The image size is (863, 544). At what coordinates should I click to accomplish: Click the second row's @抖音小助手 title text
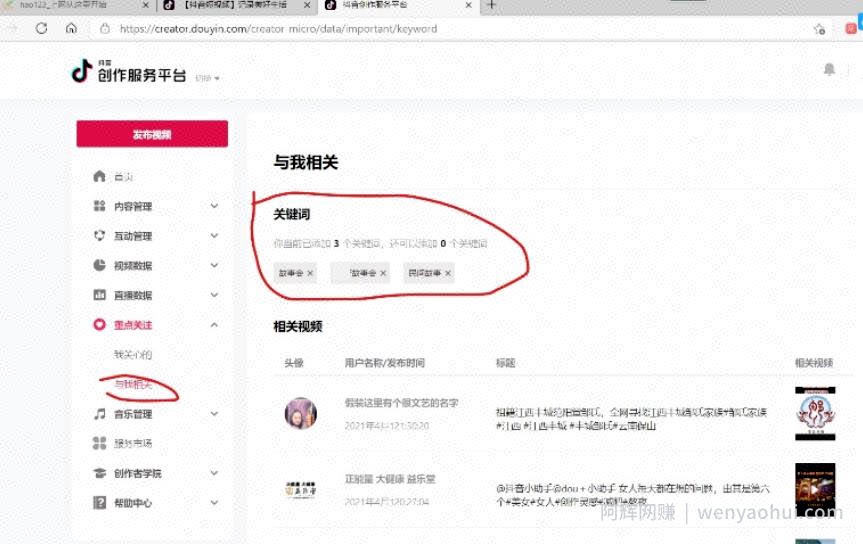click(632, 495)
